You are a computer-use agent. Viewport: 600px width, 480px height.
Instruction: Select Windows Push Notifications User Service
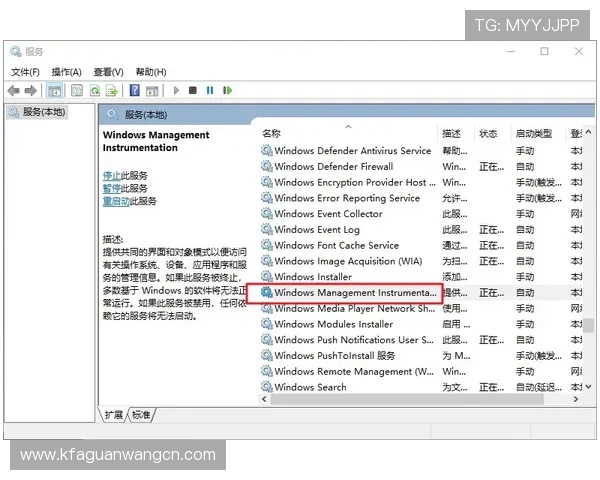point(354,340)
